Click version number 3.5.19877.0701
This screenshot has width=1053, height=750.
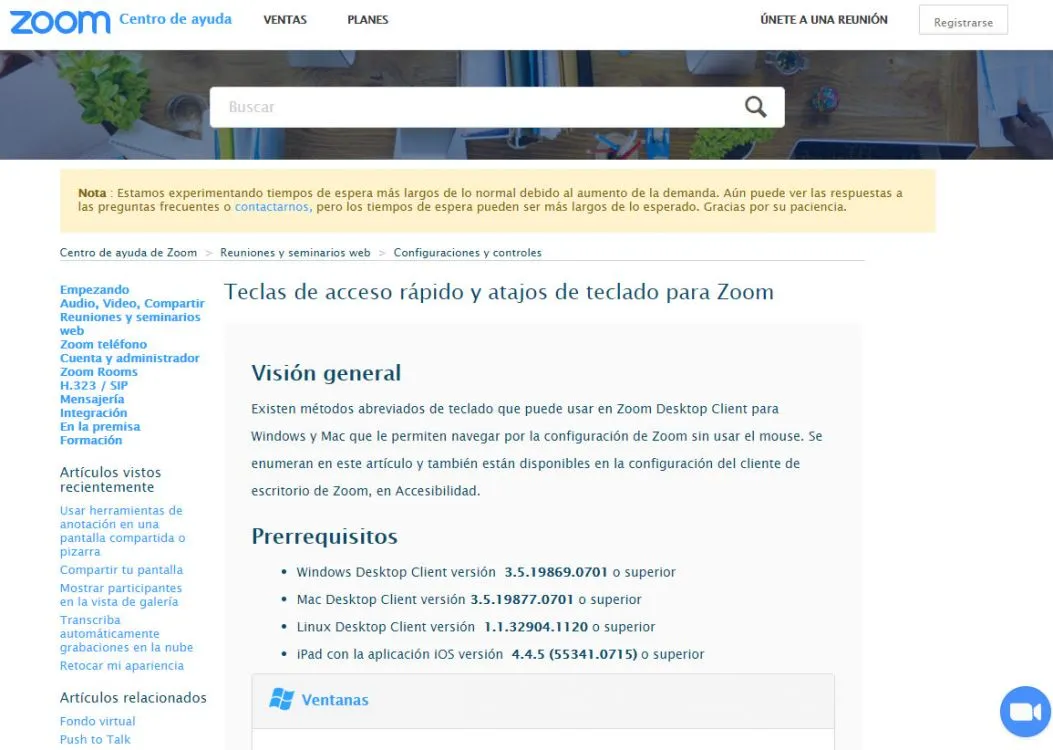522,599
